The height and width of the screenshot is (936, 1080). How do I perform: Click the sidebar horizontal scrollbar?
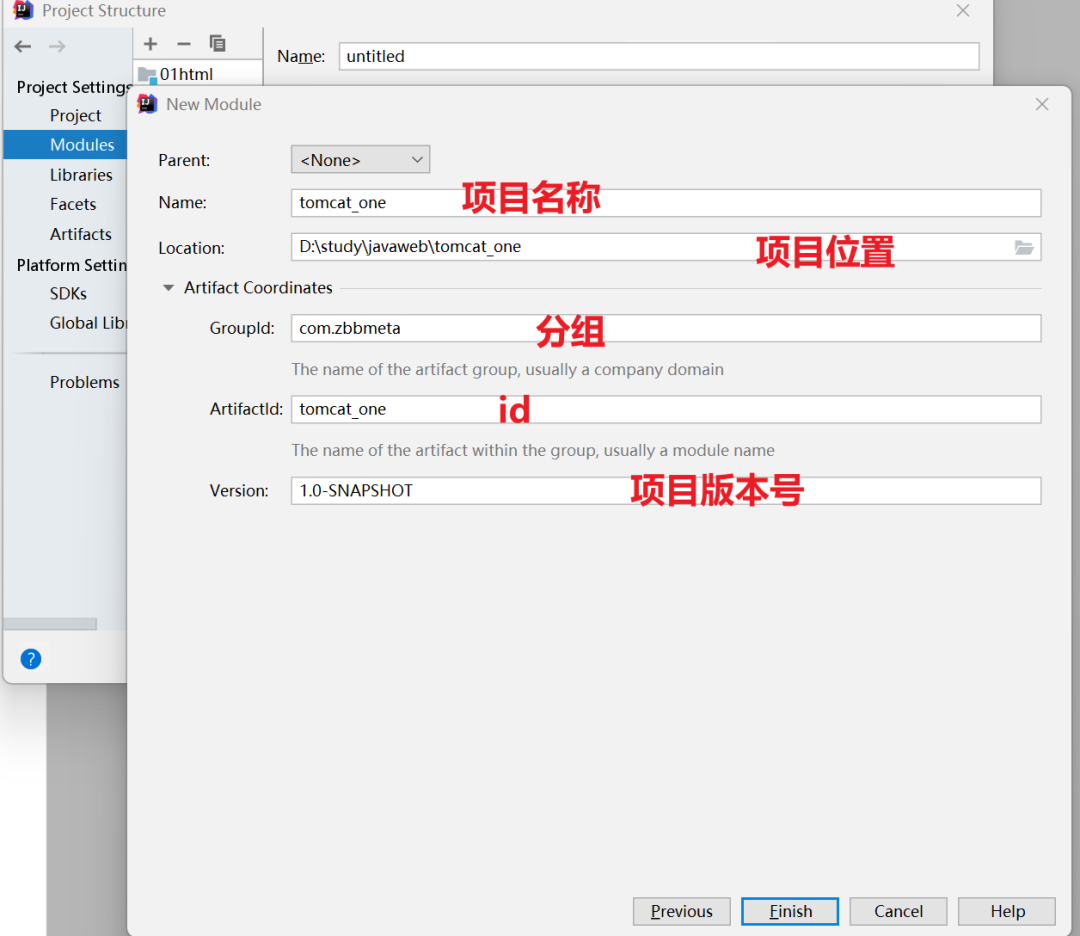click(50, 624)
